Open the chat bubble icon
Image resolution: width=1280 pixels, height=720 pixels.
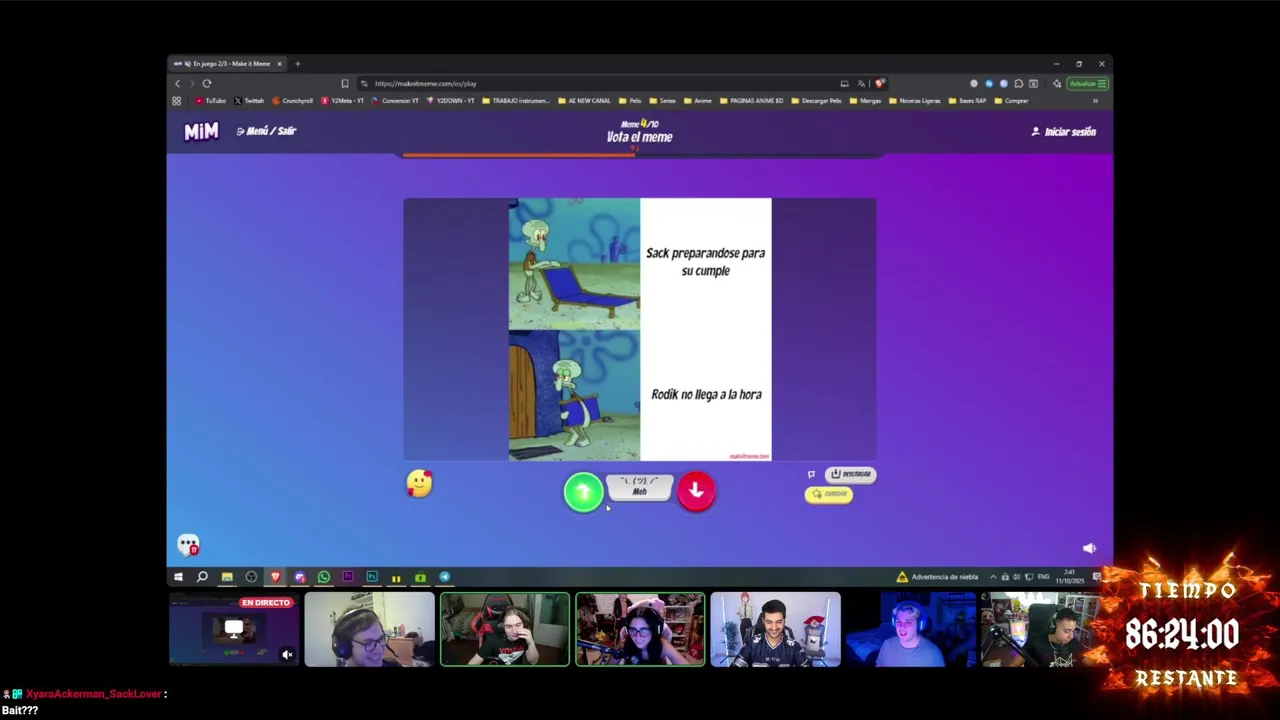click(x=188, y=544)
